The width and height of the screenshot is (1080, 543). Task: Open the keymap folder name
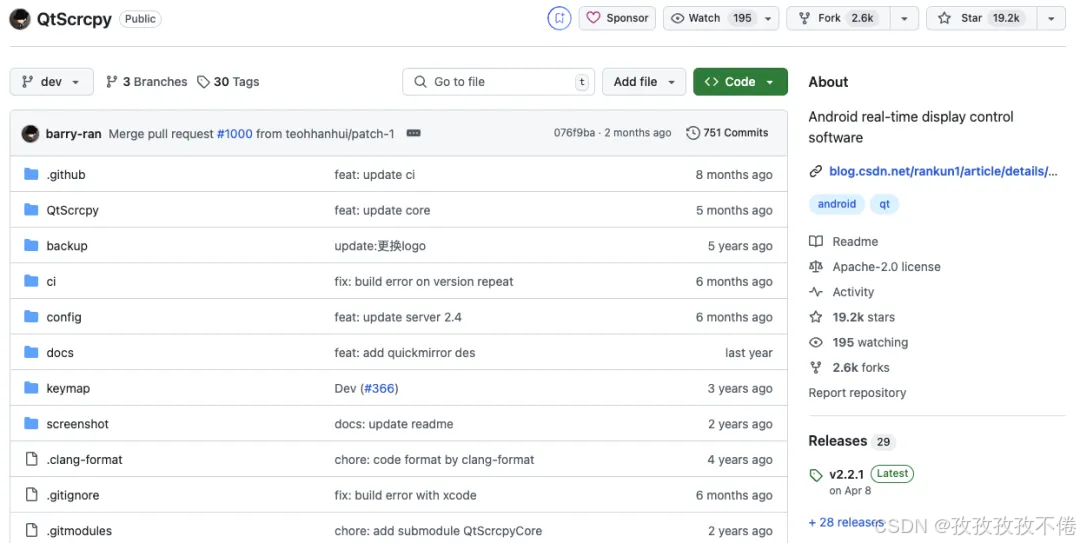tap(68, 389)
